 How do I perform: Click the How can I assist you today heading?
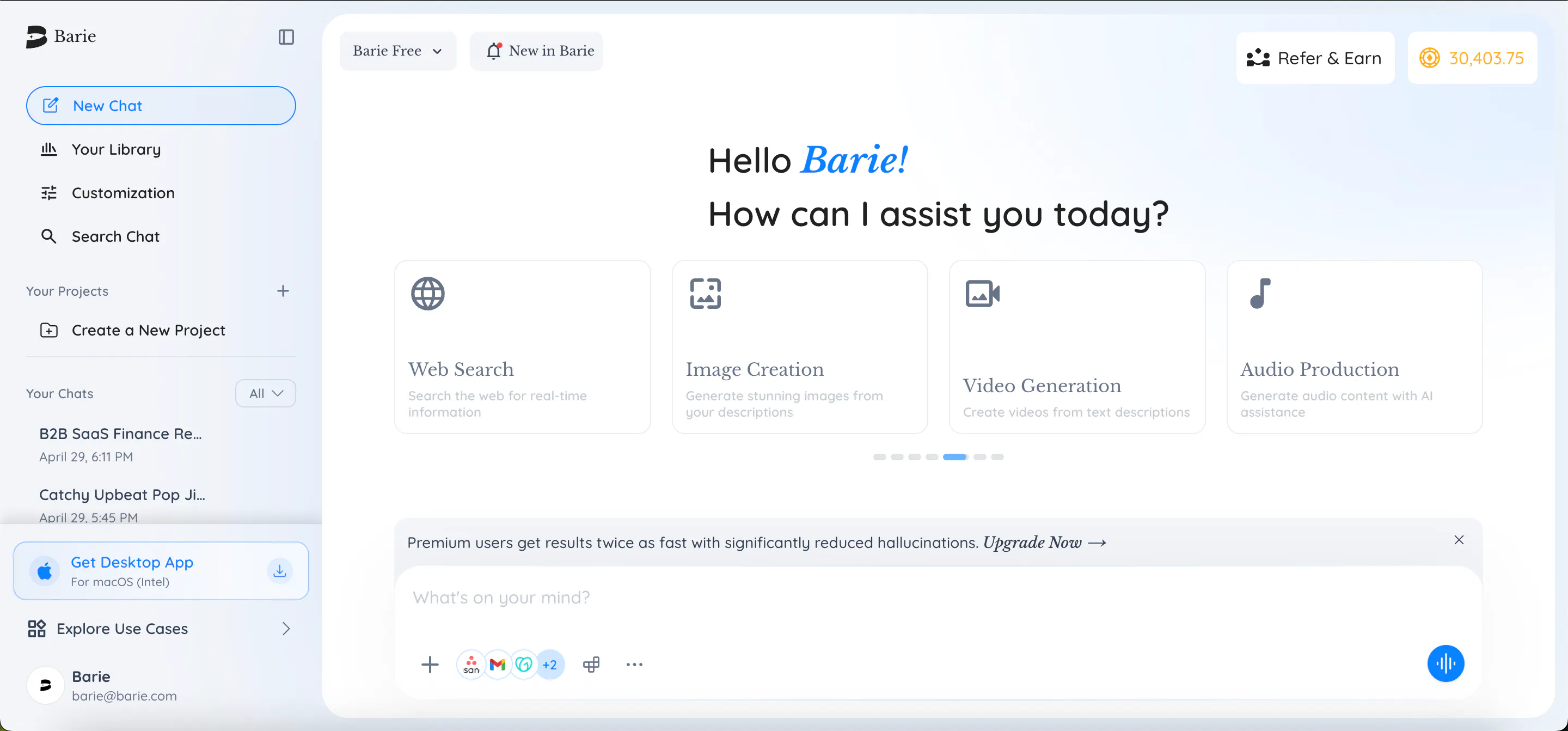click(939, 214)
